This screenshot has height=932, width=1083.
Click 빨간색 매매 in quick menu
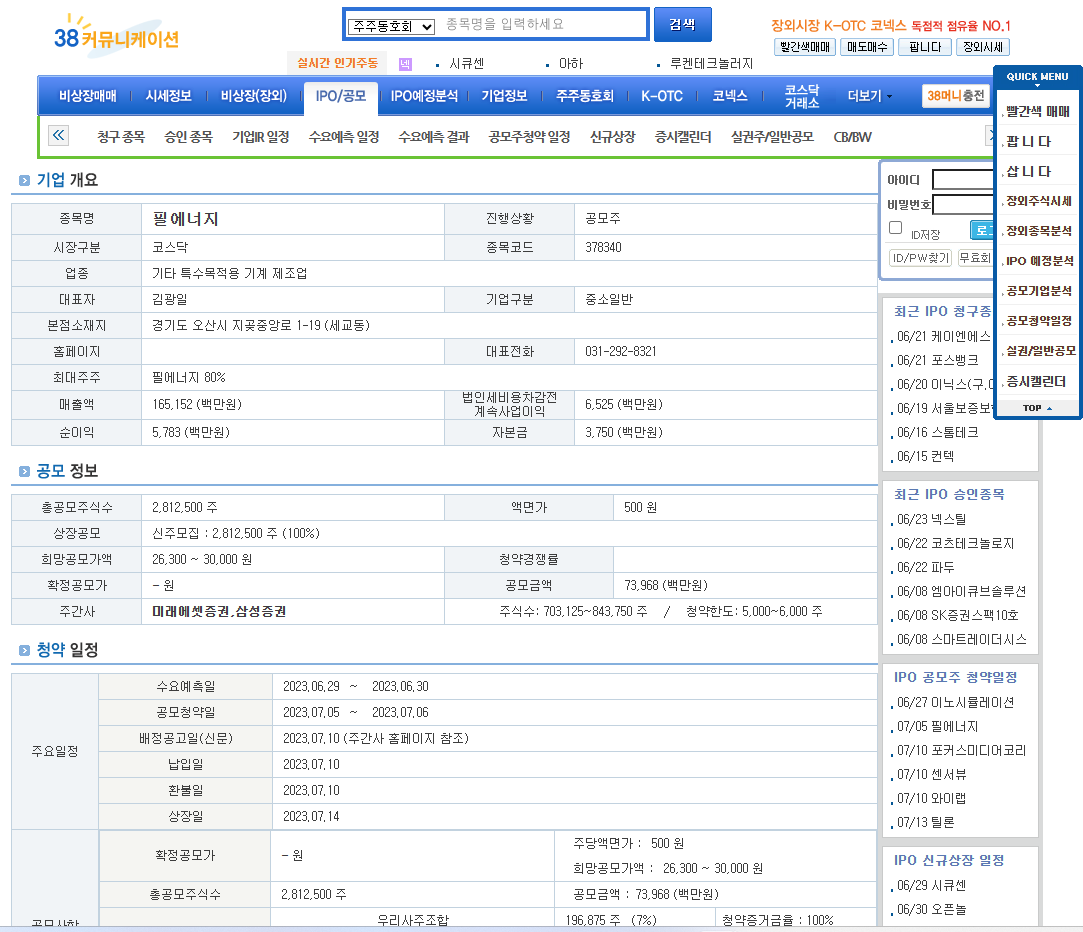pyautogui.click(x=1038, y=111)
